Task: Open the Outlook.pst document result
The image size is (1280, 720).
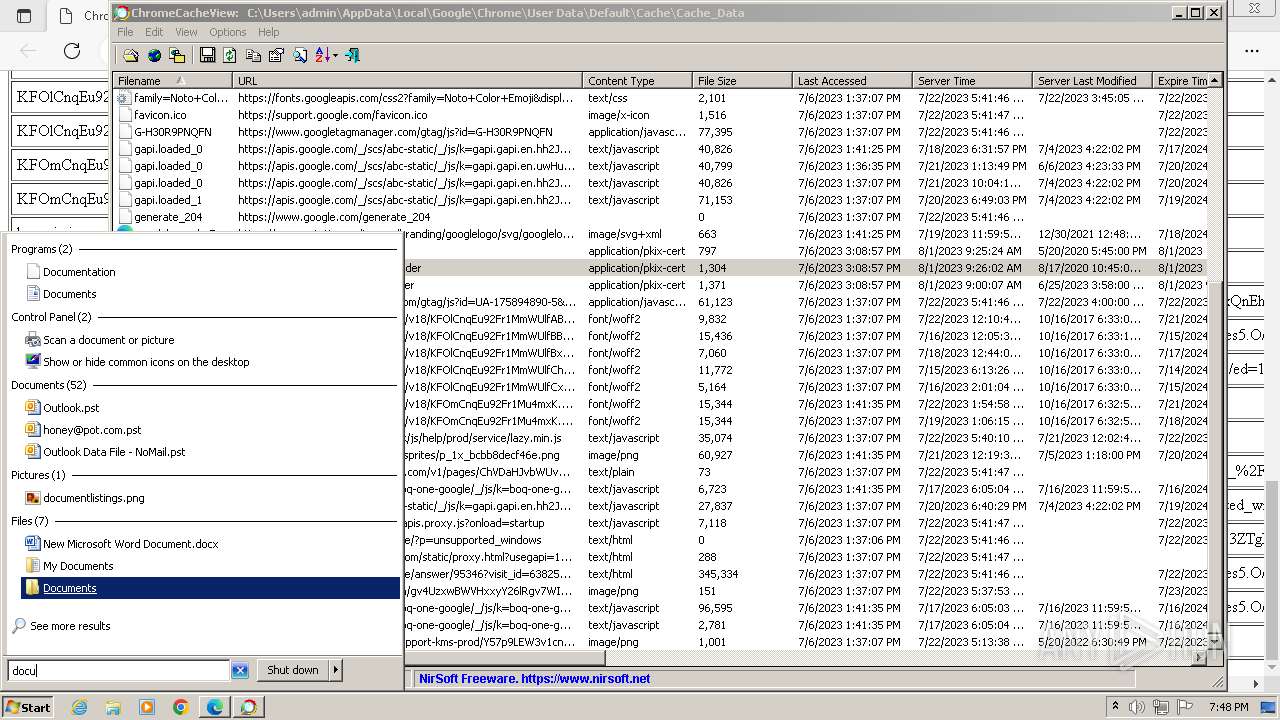Action: (x=71, y=408)
